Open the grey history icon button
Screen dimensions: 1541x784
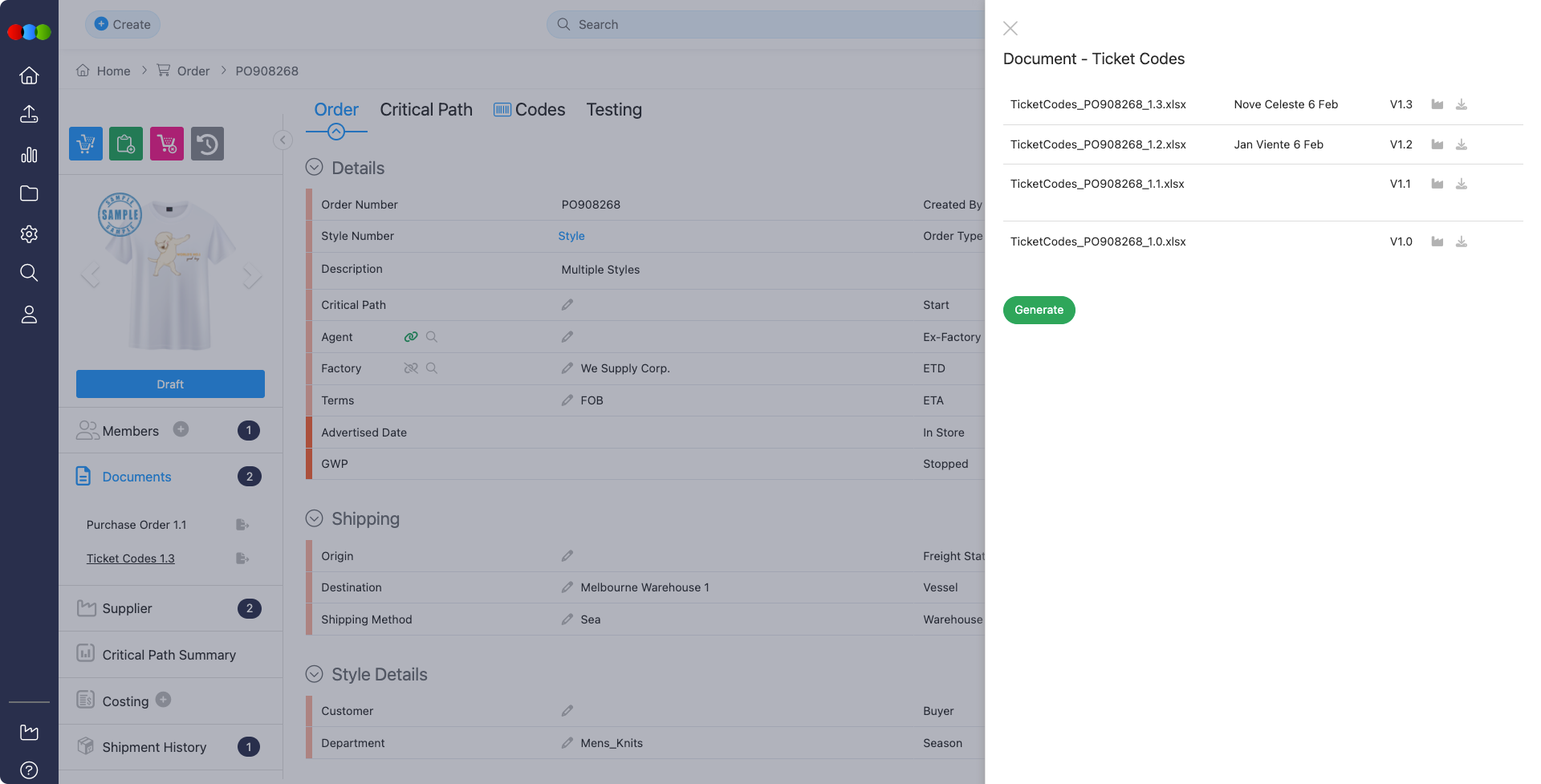pos(207,144)
